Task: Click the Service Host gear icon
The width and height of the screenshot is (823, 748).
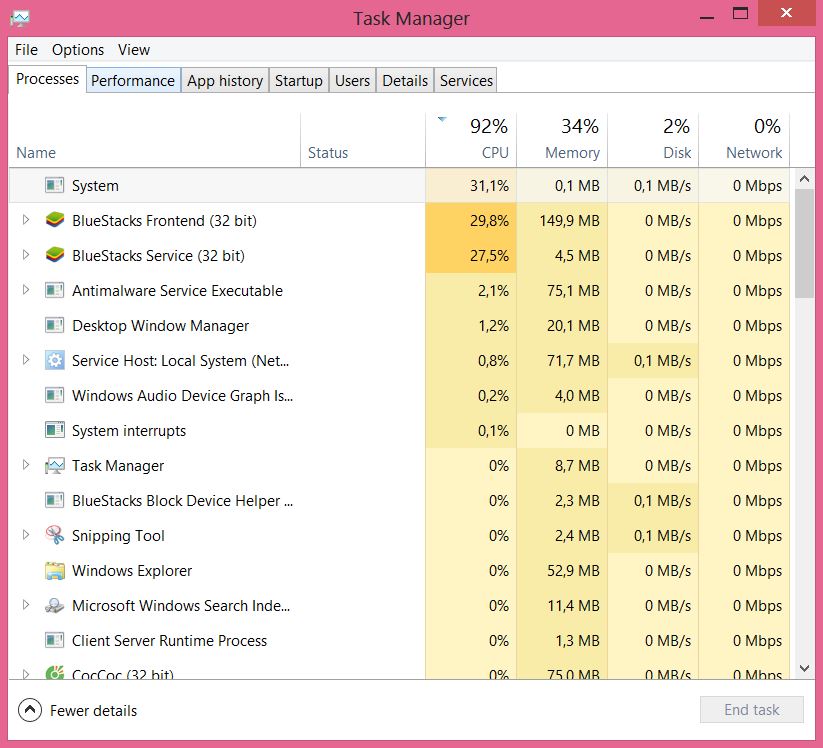Action: (55, 361)
